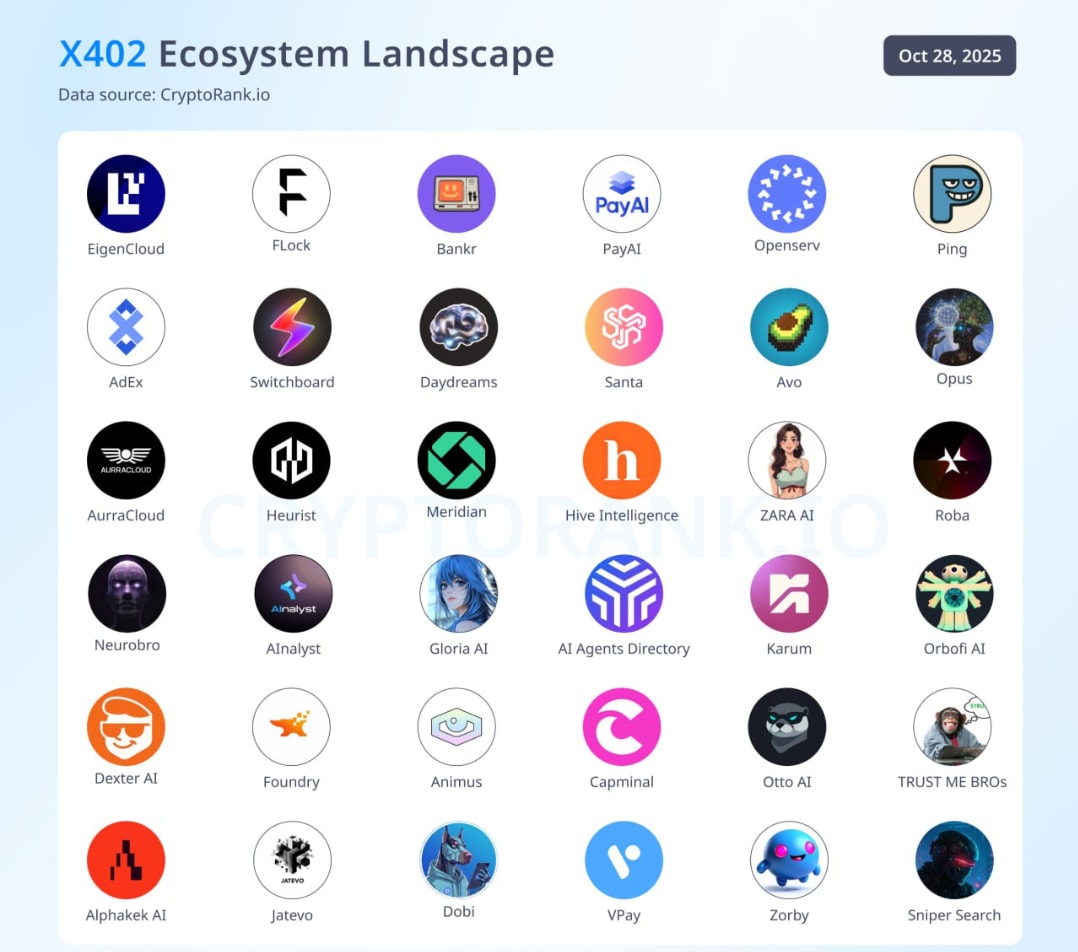Click the Roba star icon

click(x=952, y=461)
